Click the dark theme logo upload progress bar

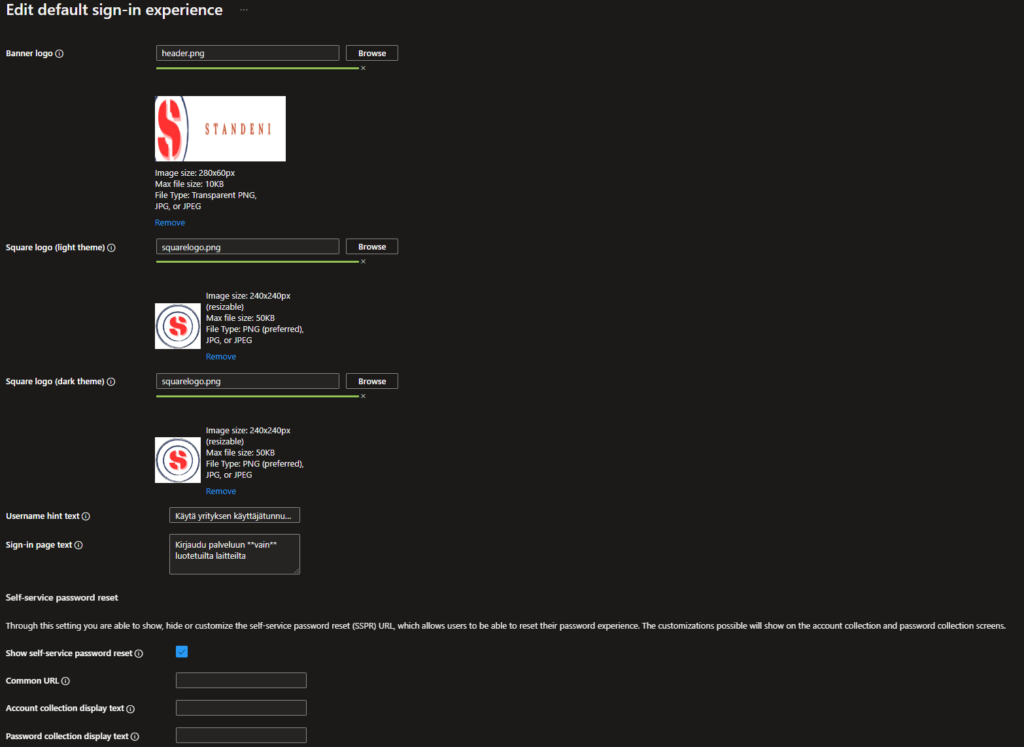(x=257, y=396)
